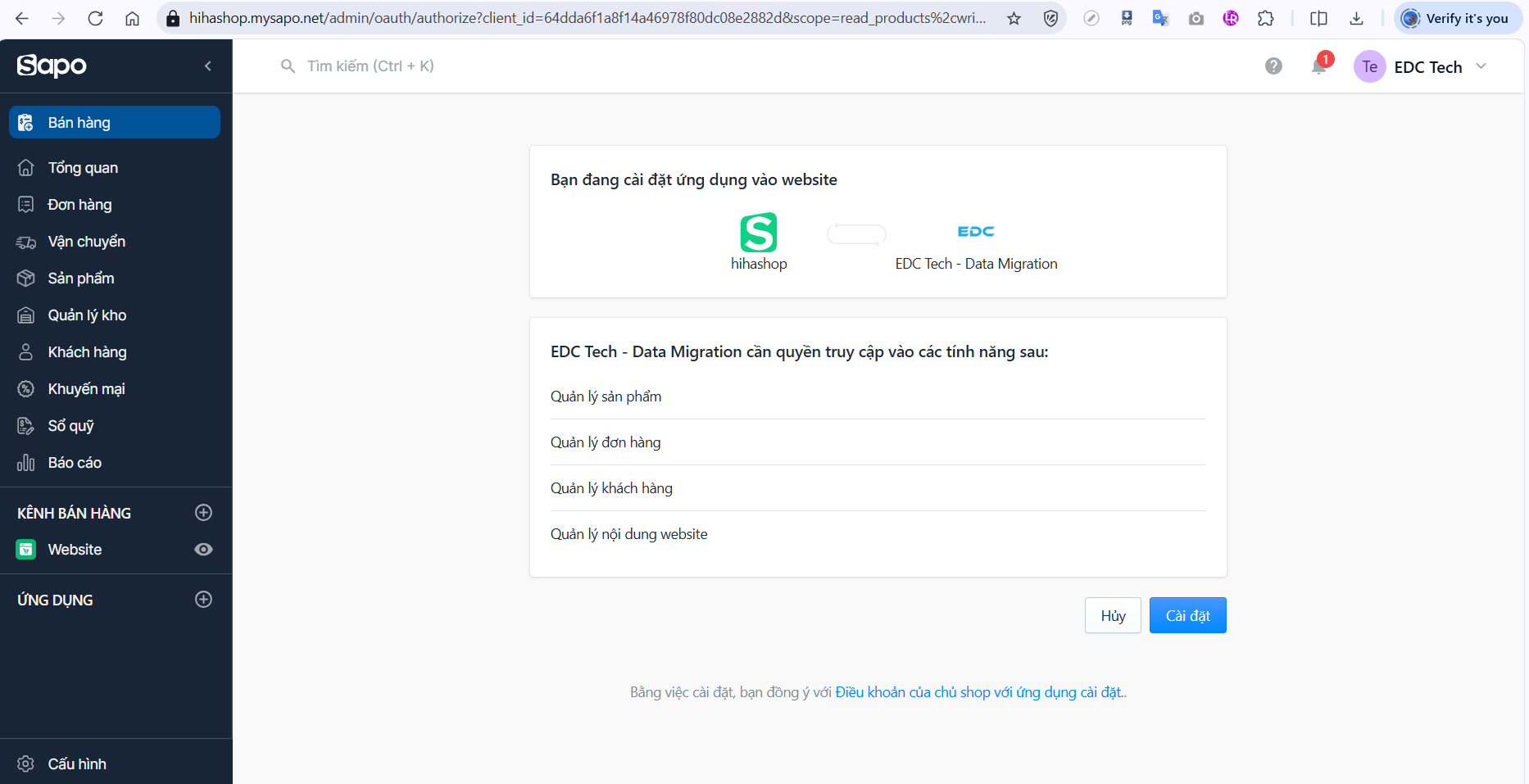
Task: Expand the EDC Tech account dropdown arrow
Action: tap(1481, 66)
